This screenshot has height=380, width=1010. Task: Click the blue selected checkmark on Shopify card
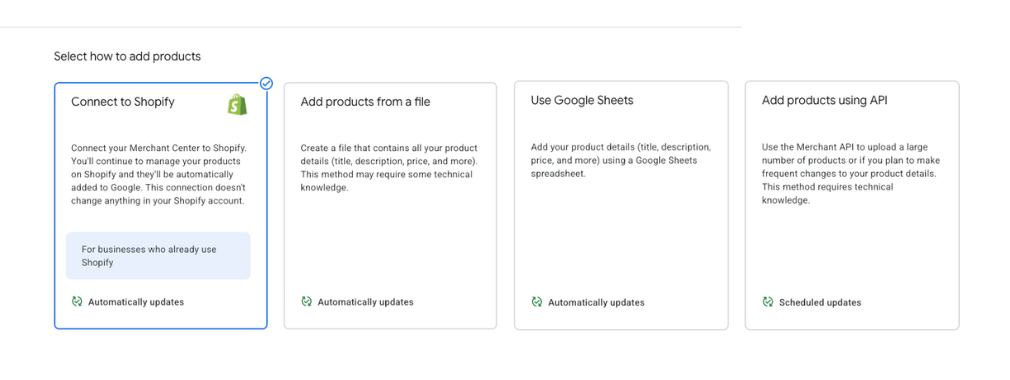(266, 83)
